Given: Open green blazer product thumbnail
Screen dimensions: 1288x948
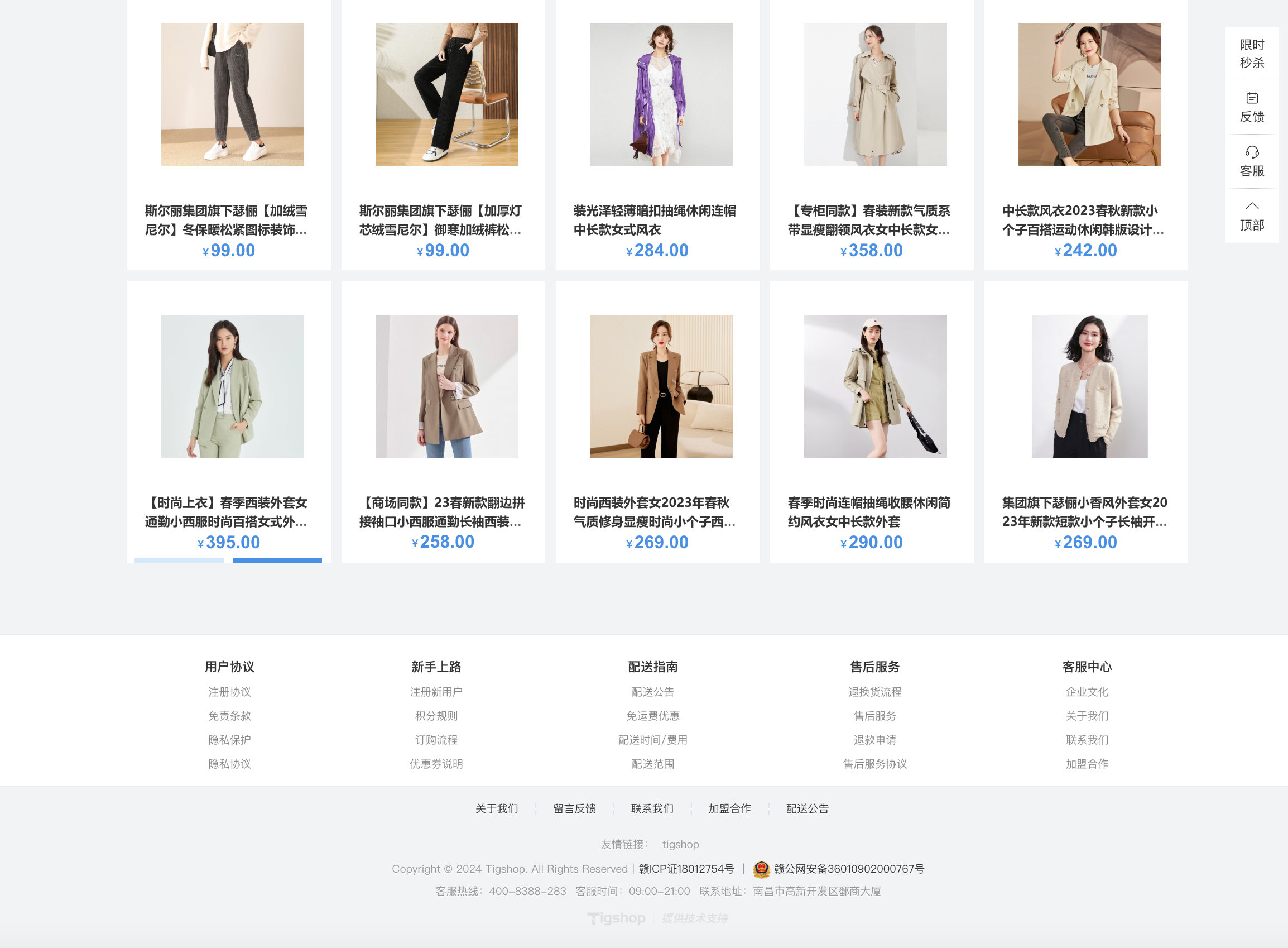Looking at the screenshot, I should (x=232, y=386).
